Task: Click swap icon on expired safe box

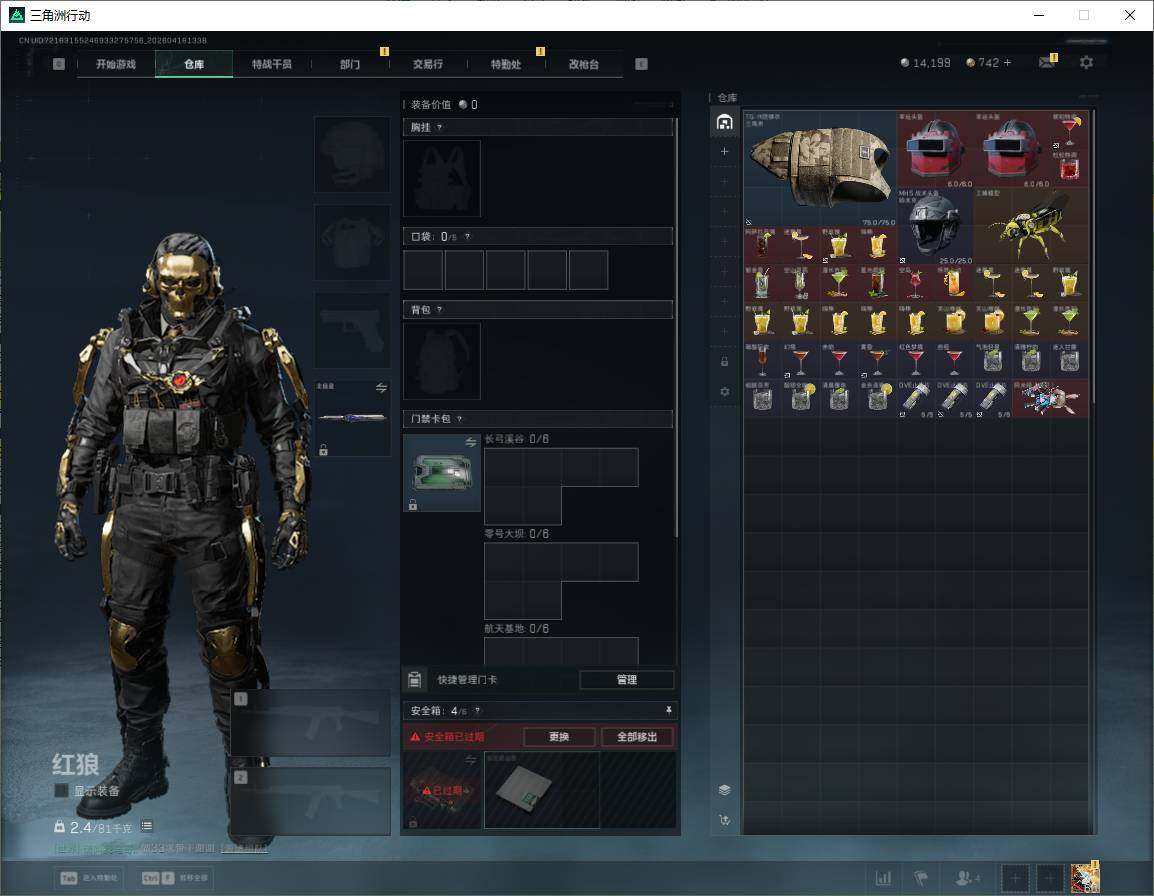Action: (x=471, y=760)
